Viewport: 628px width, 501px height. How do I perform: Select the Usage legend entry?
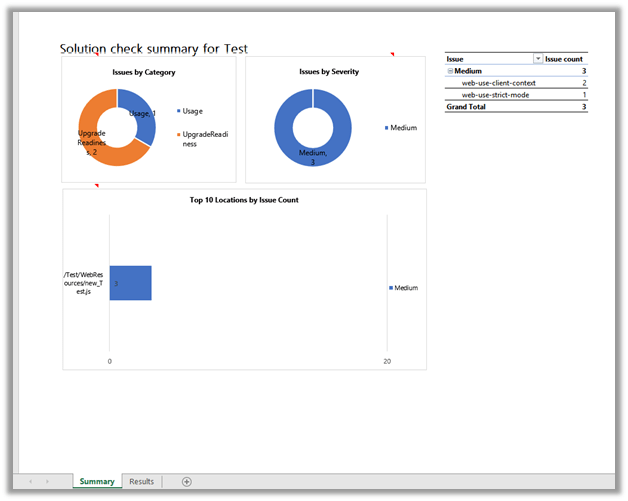192,111
